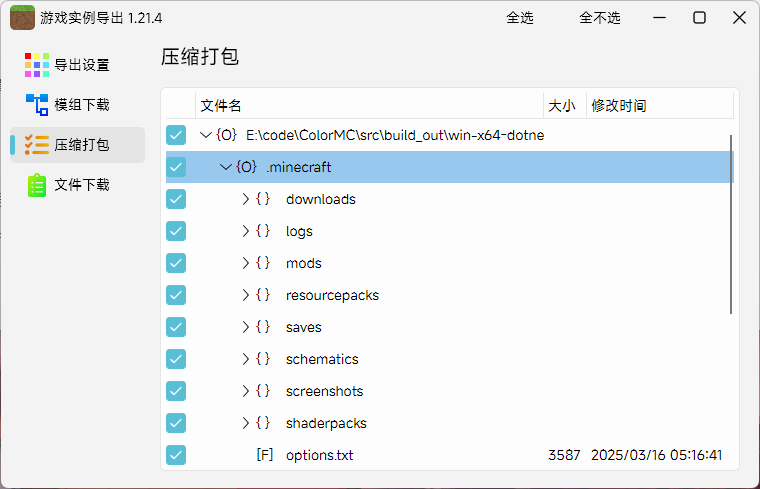Click the {O} icon beside .minecraft

(x=246, y=167)
